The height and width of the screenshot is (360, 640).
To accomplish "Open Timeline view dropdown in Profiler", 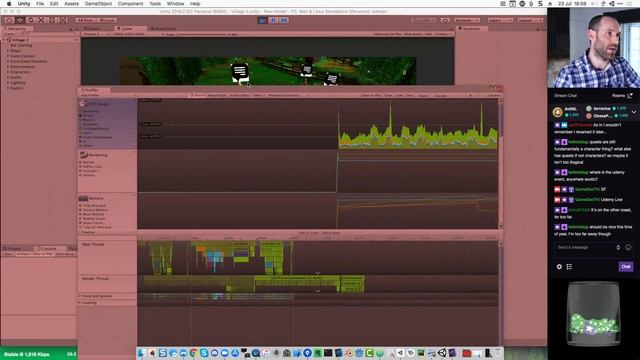I will tap(107, 232).
